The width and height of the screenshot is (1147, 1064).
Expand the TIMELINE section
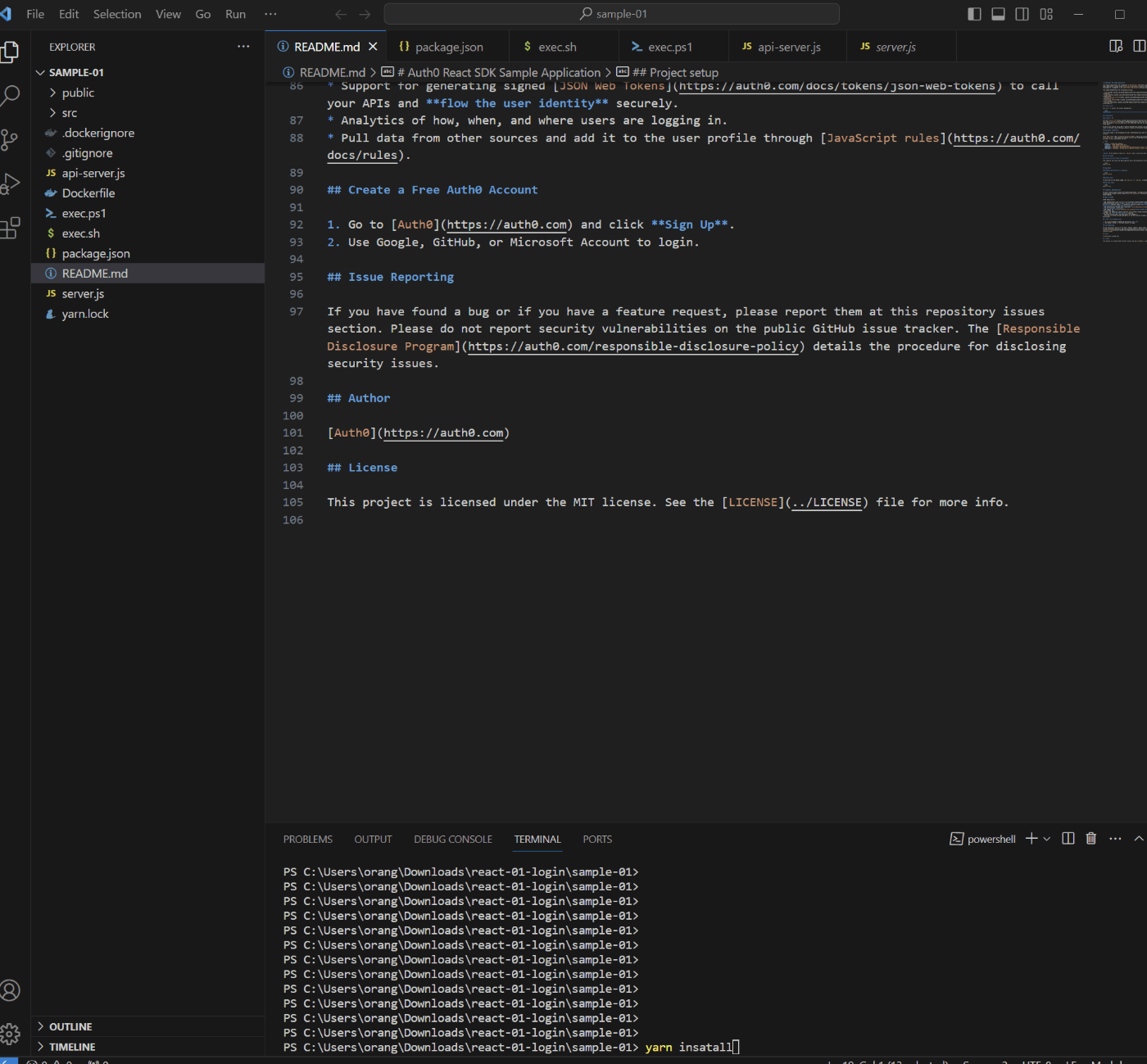point(147,1047)
